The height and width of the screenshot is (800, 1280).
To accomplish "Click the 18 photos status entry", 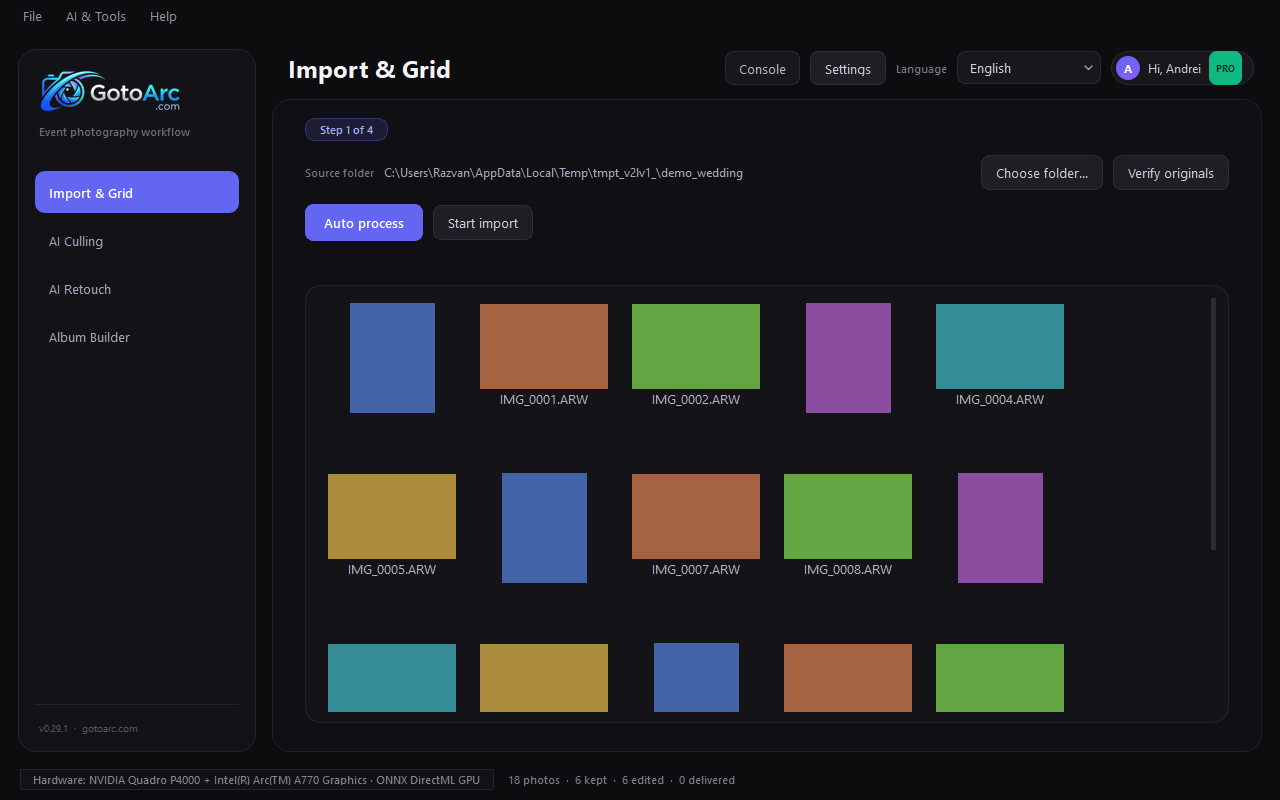I will 534,780.
